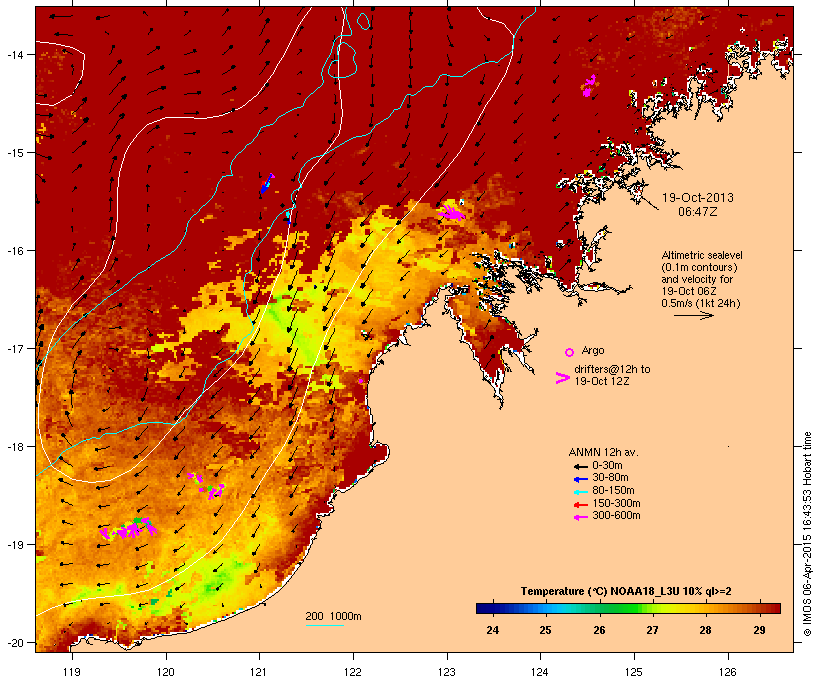This screenshot has width=820, height=680.
Task: Click the red 150-300m legend arrow
Action: pos(580,504)
